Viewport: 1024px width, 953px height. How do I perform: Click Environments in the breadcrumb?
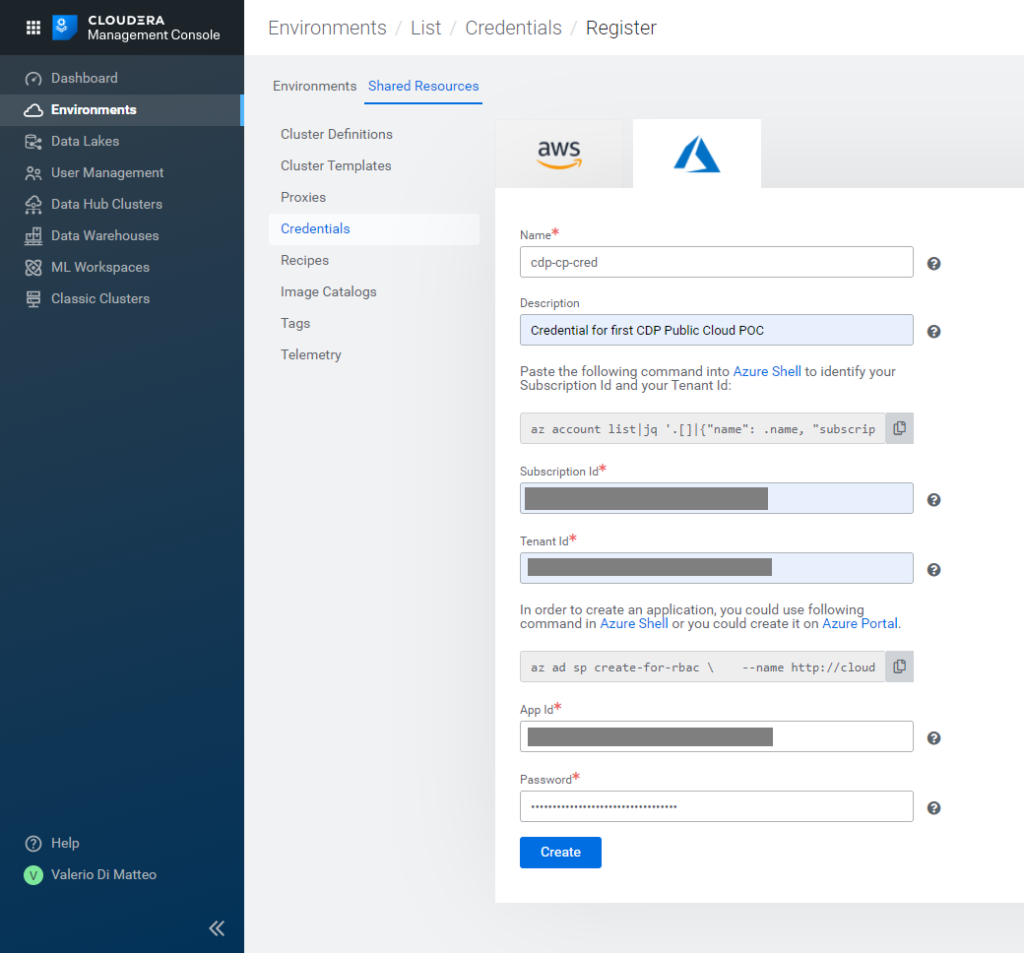pyautogui.click(x=327, y=28)
